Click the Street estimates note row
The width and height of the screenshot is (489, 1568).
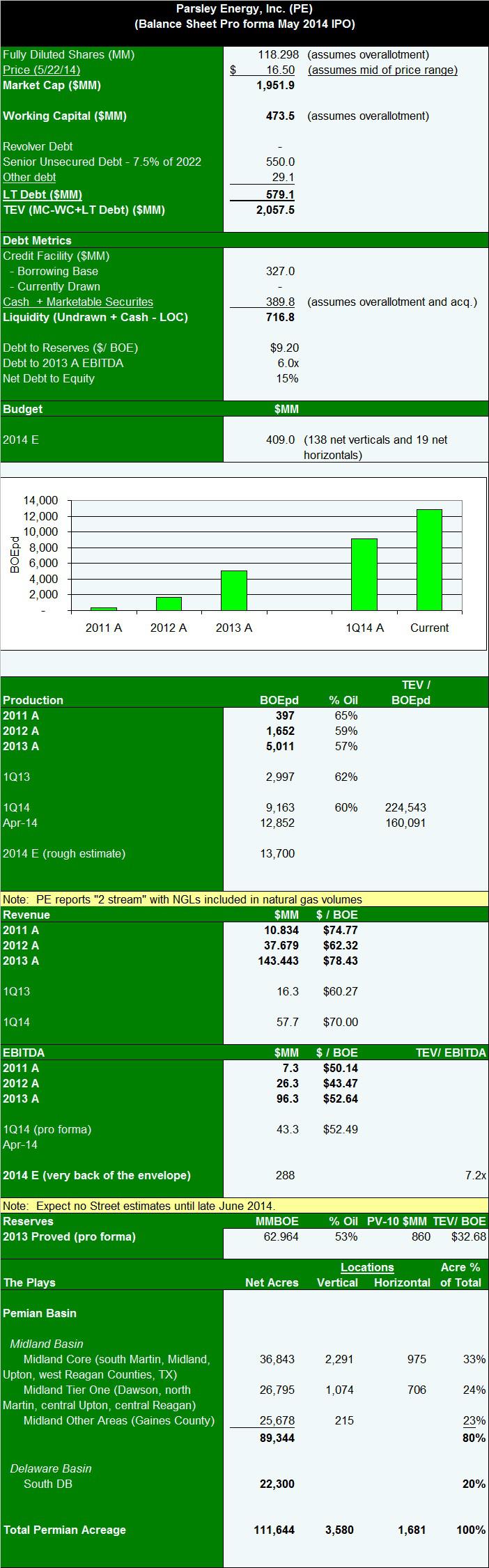[x=244, y=1206]
